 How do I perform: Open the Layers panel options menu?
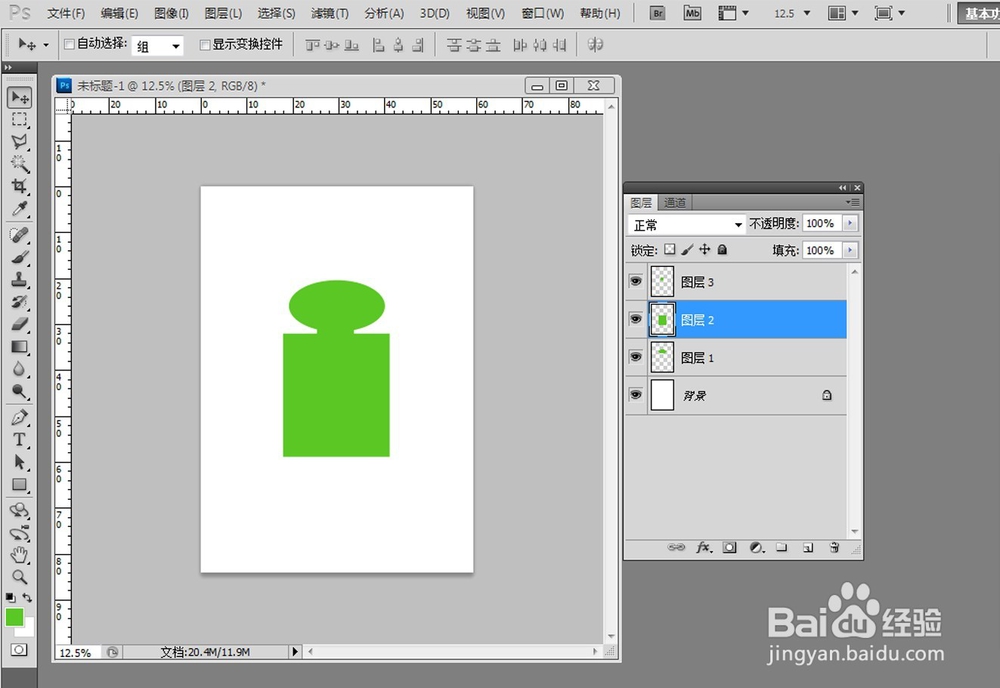pyautogui.click(x=853, y=202)
